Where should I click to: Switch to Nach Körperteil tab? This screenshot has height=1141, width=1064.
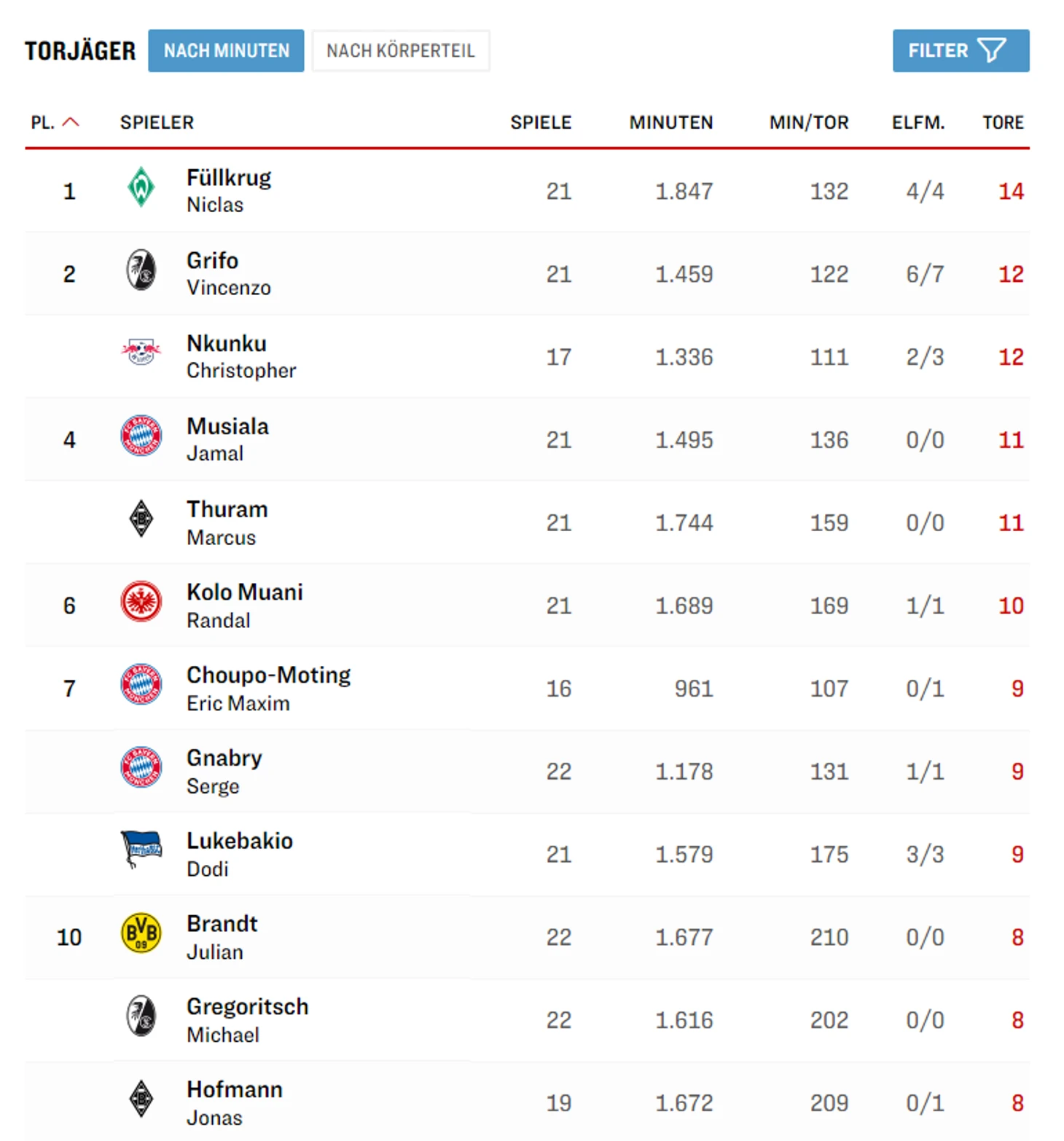pos(401,51)
